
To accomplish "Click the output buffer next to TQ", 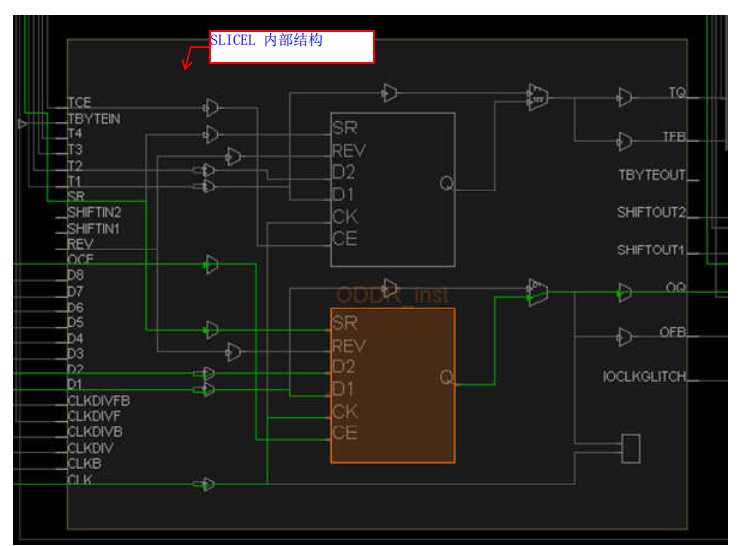I will click(x=624, y=97).
